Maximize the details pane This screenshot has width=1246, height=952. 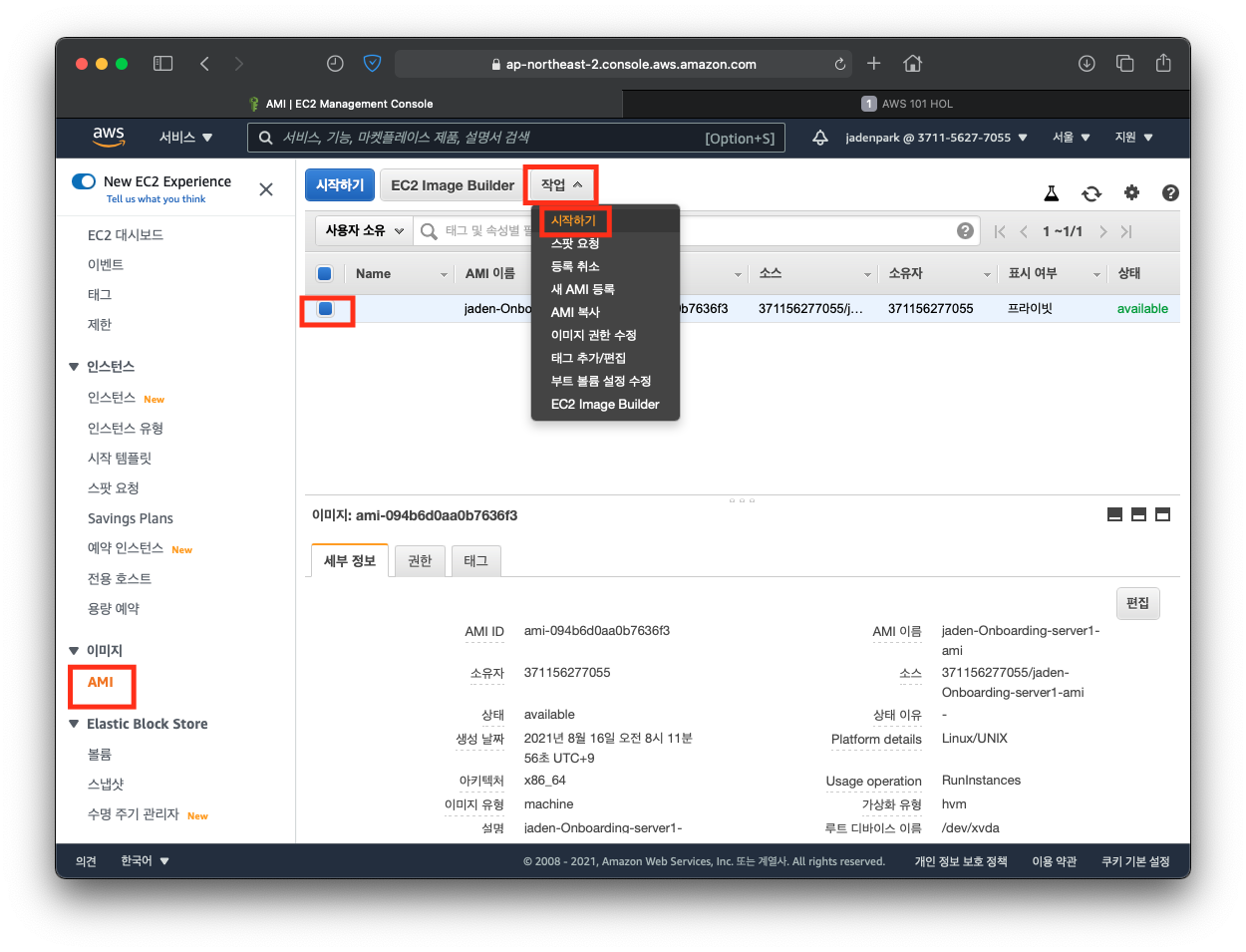(x=1162, y=514)
